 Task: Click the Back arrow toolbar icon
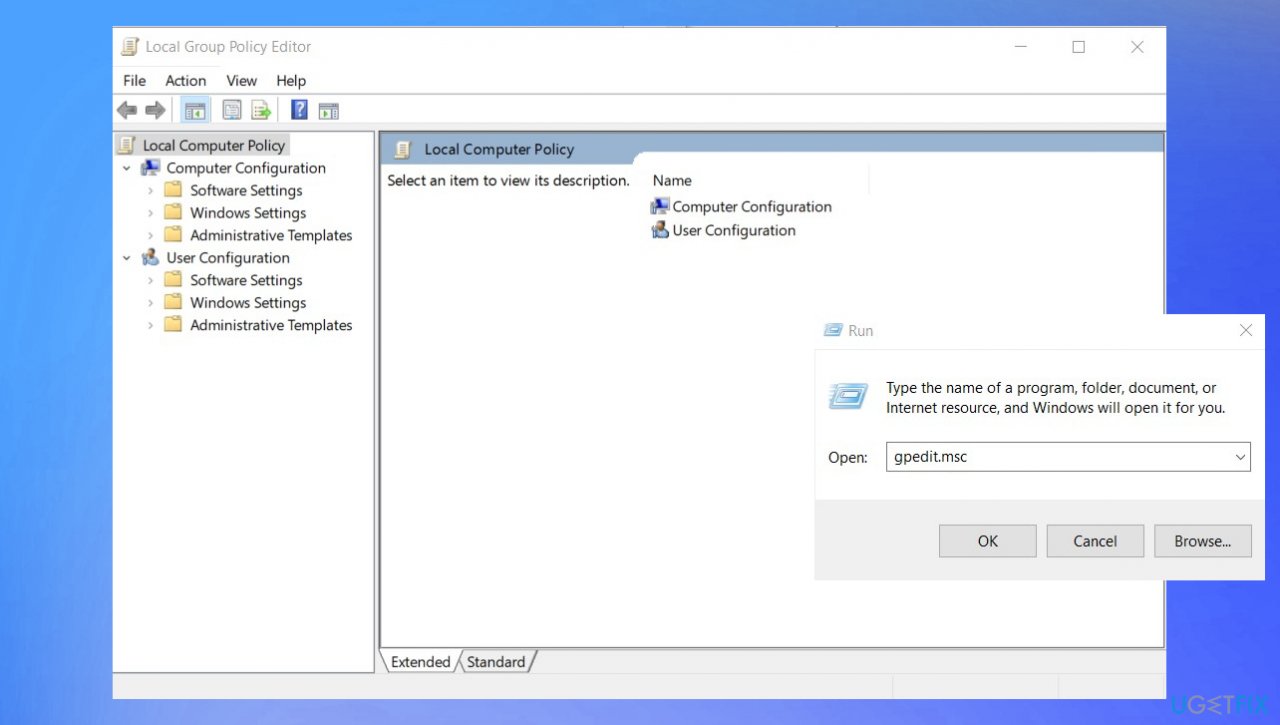coord(127,110)
